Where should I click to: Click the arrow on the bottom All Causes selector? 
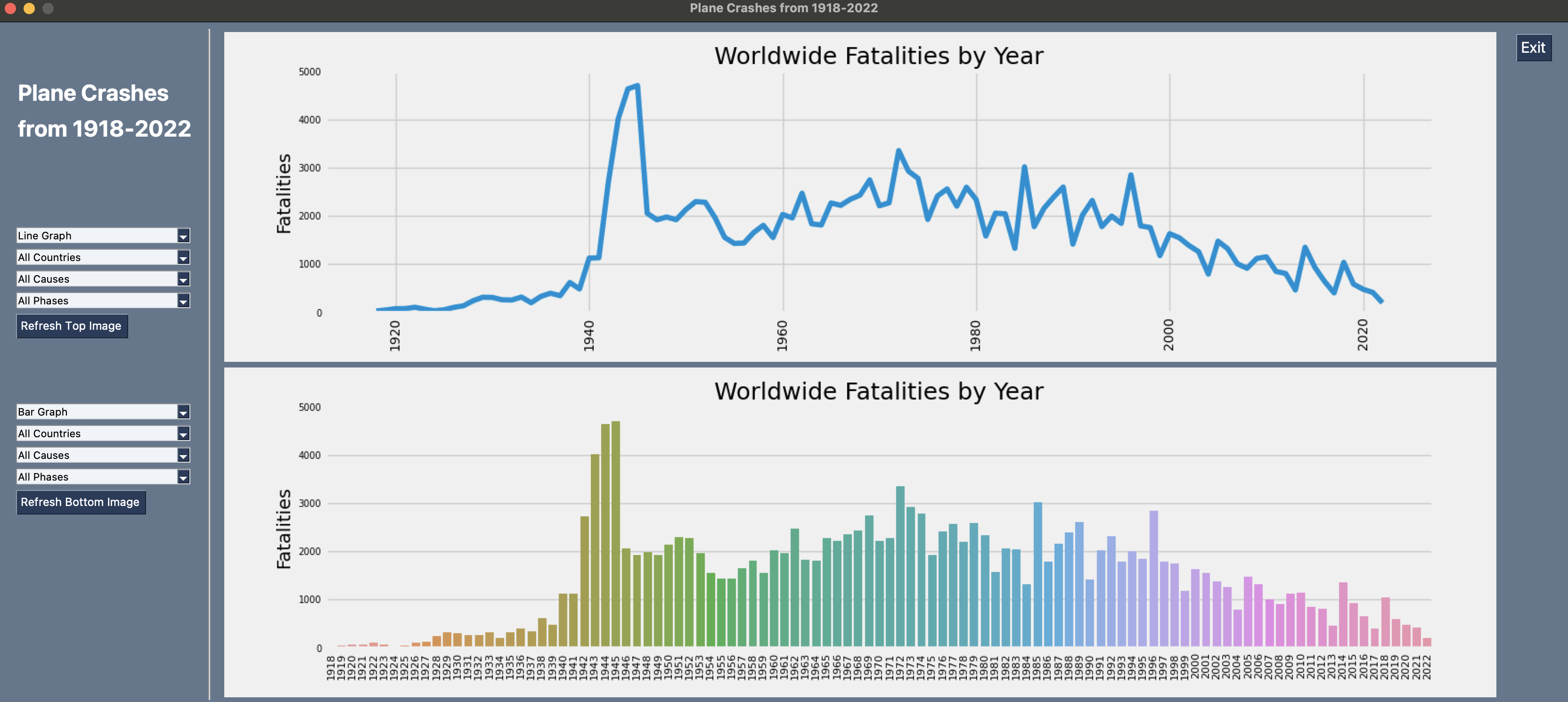pyautogui.click(x=184, y=455)
